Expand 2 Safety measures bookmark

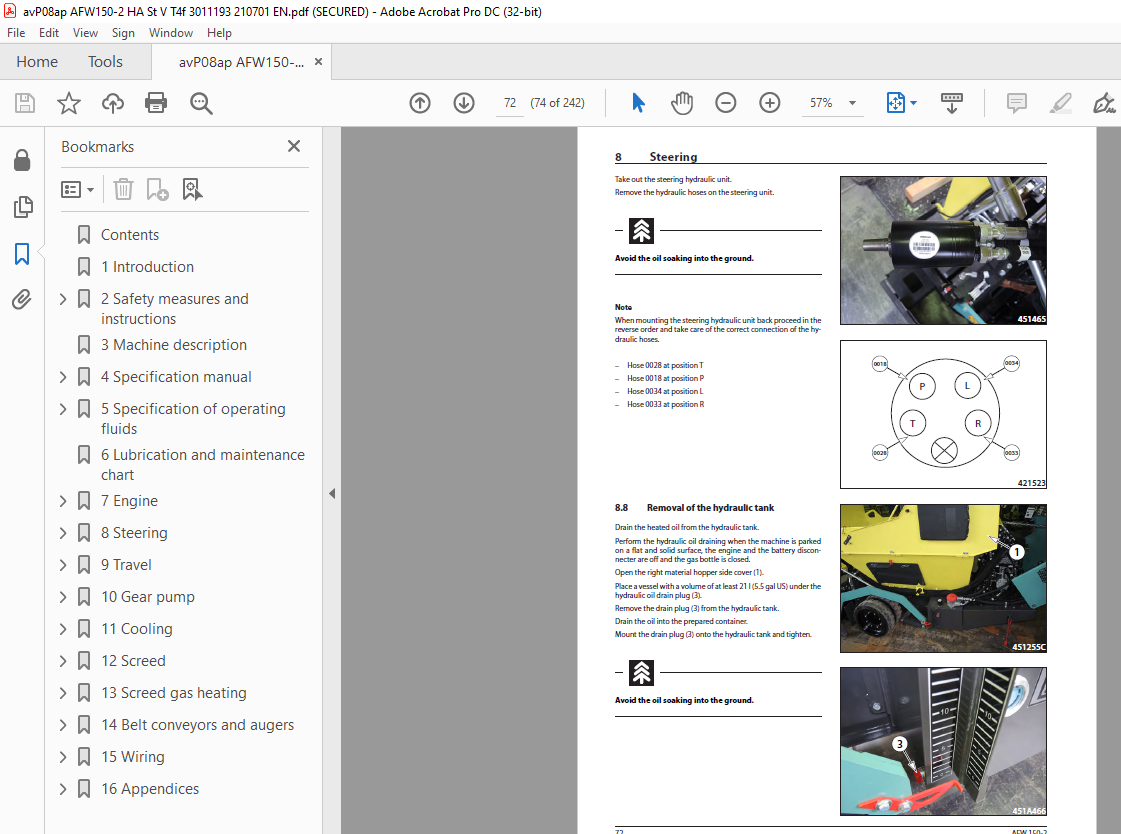tap(63, 299)
